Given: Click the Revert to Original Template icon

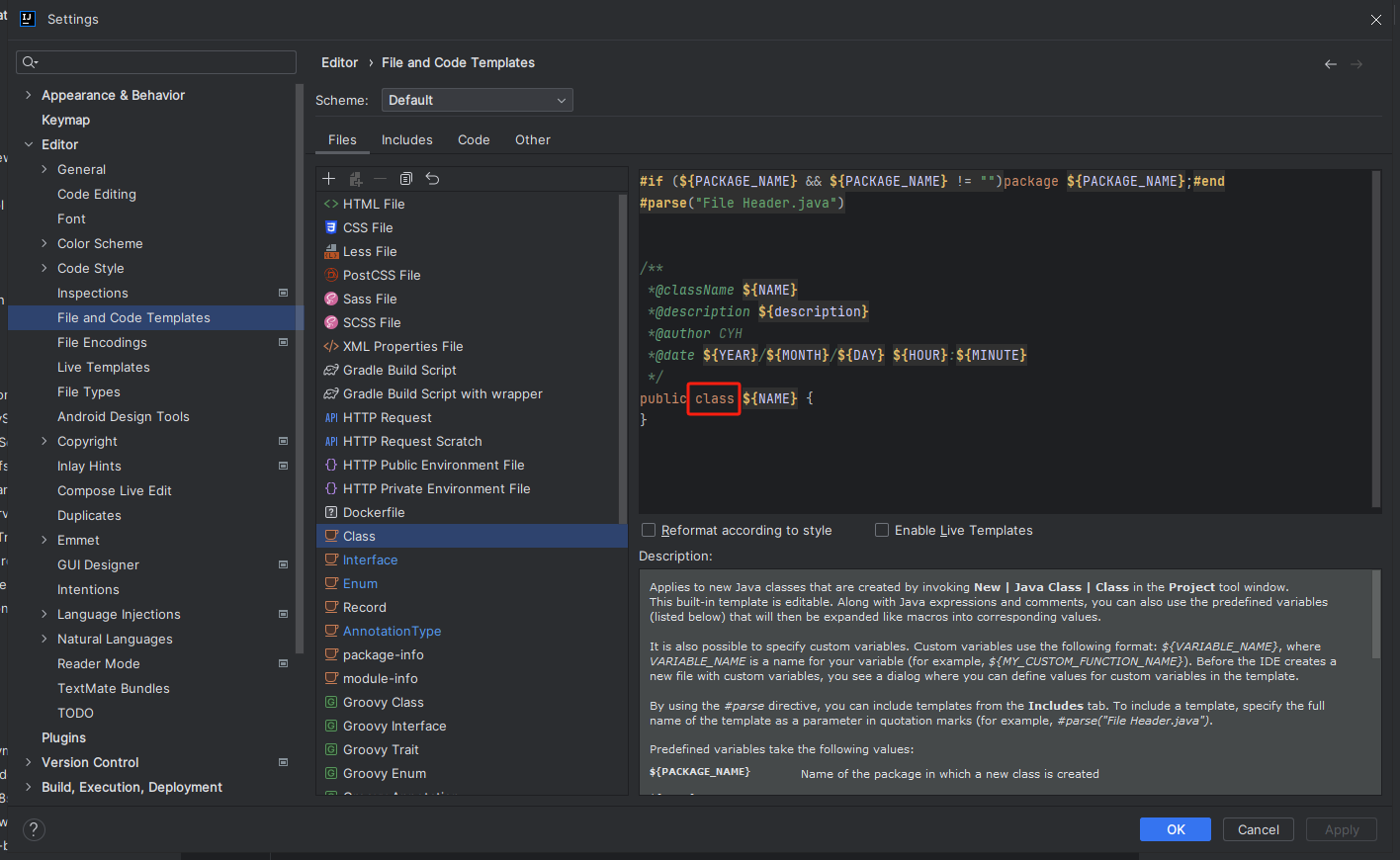Looking at the screenshot, I should pyautogui.click(x=432, y=179).
